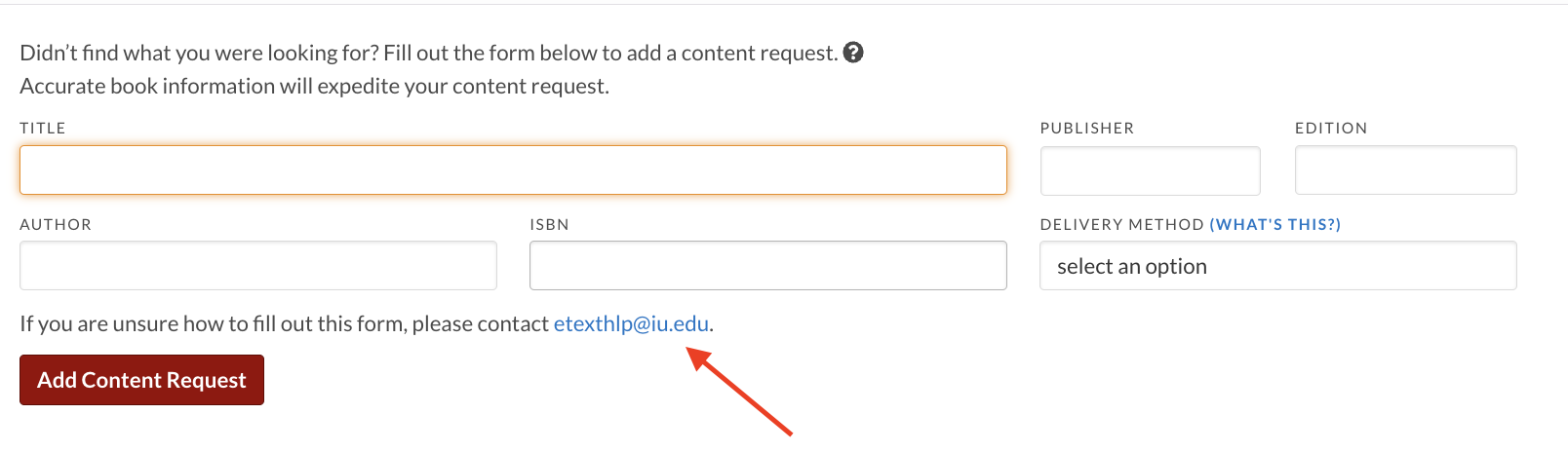The width and height of the screenshot is (1568, 452).
Task: Click the Author text field
Action: pos(258,266)
